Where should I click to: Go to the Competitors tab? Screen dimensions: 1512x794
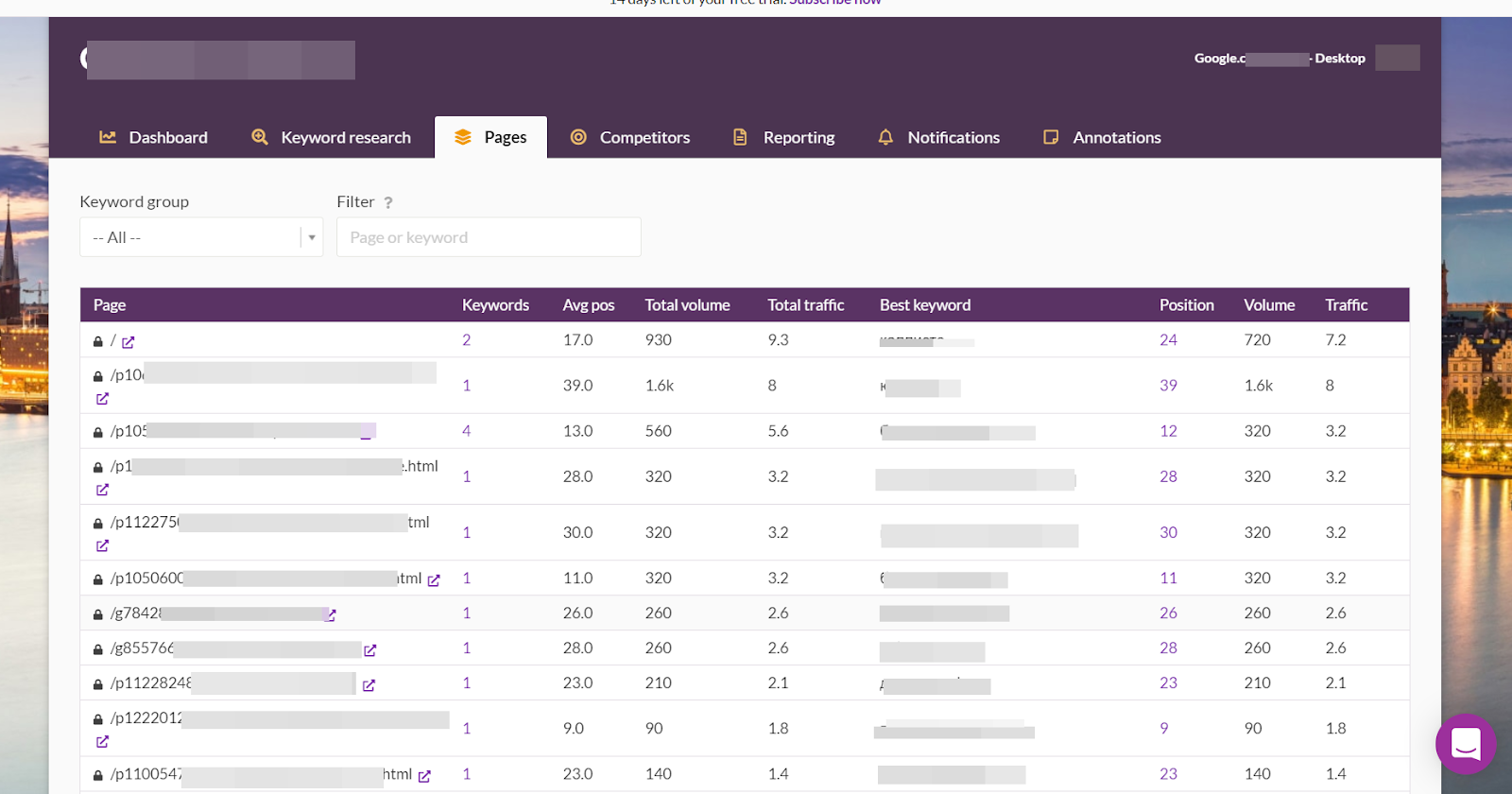(x=630, y=138)
